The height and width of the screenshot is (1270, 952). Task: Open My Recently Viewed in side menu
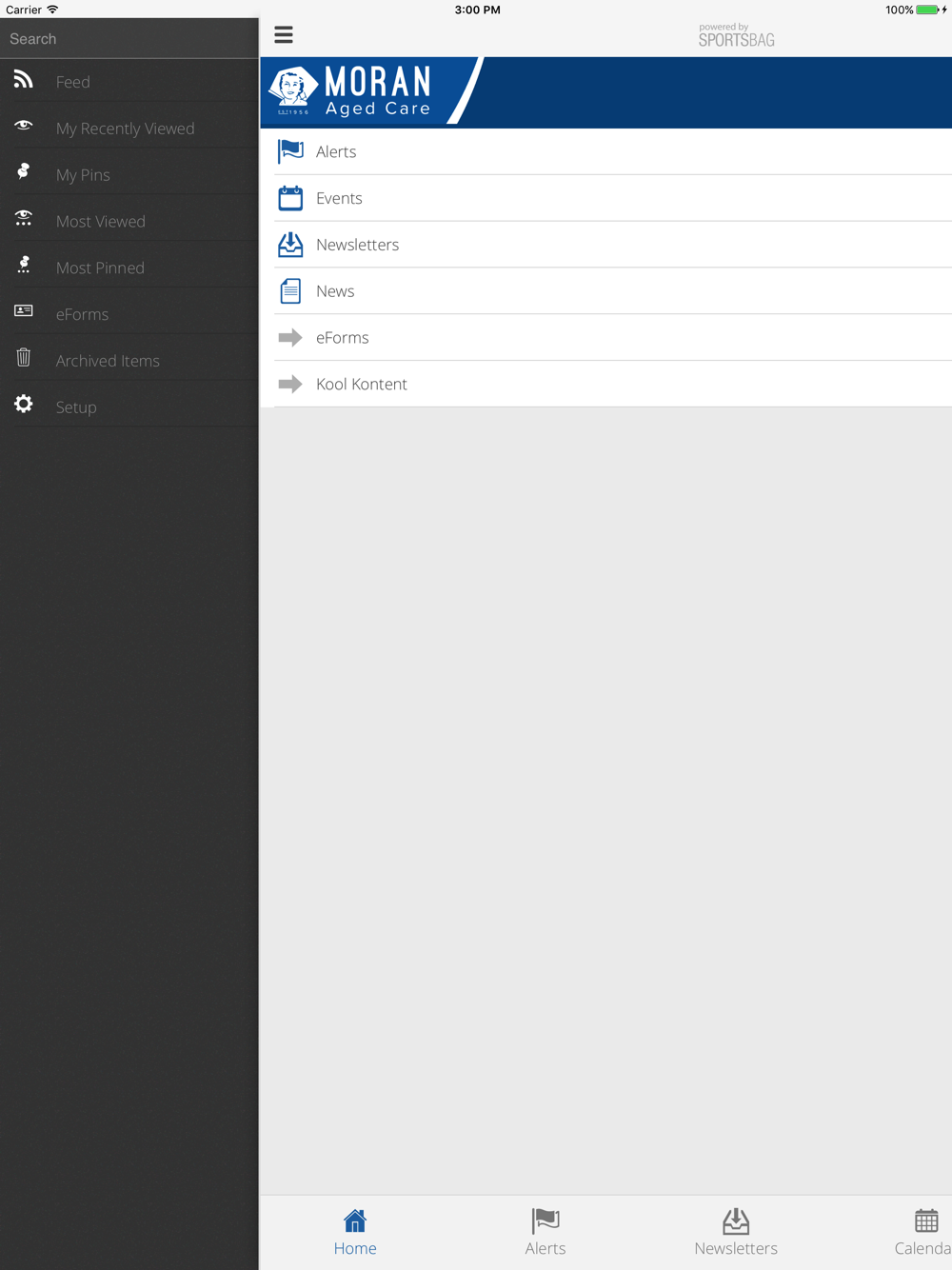tap(126, 129)
